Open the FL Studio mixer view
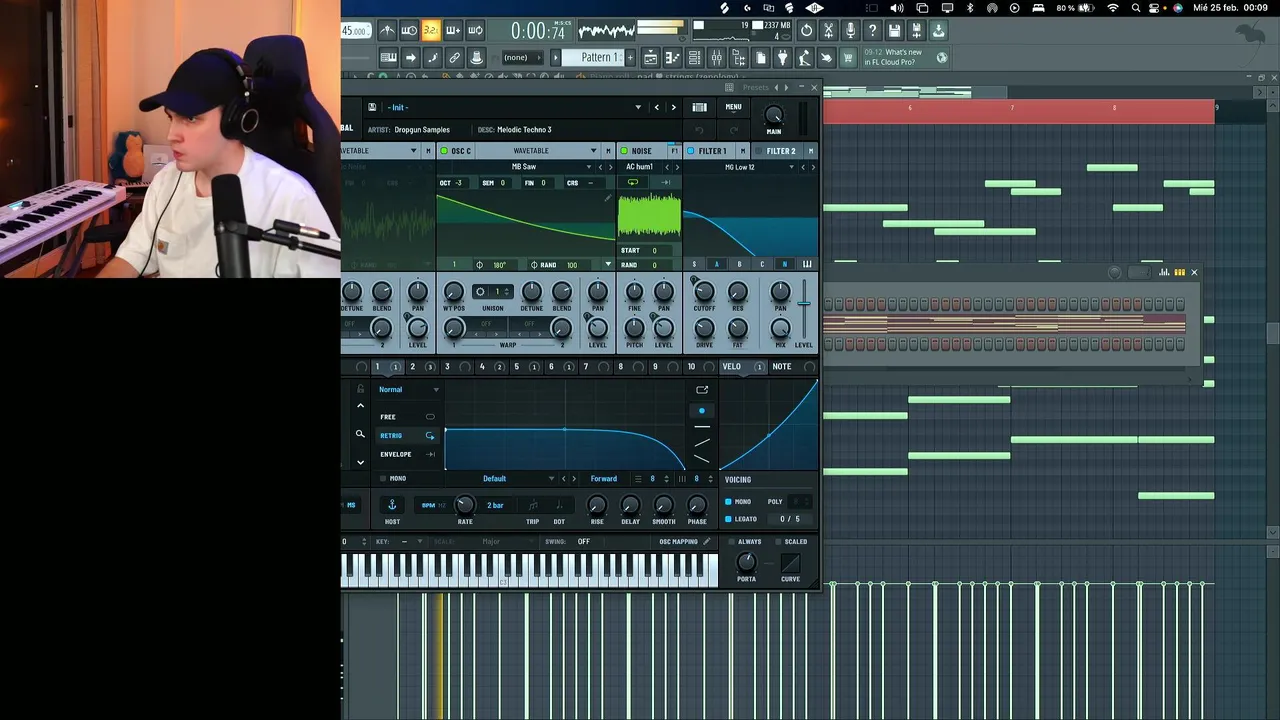Viewport: 1280px width, 720px height. point(716,57)
